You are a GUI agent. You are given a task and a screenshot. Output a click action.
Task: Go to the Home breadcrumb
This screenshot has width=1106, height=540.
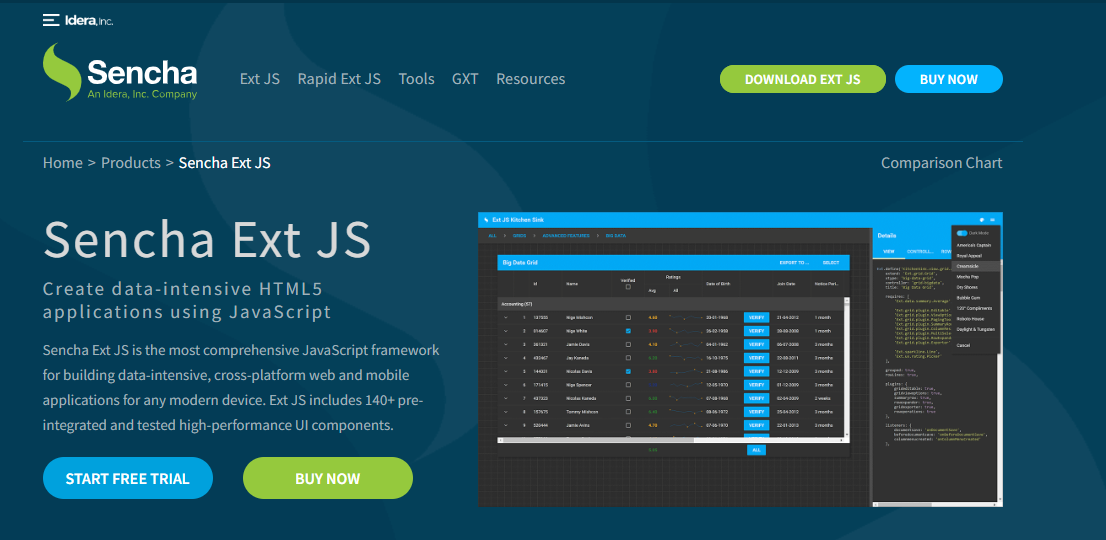click(x=63, y=163)
